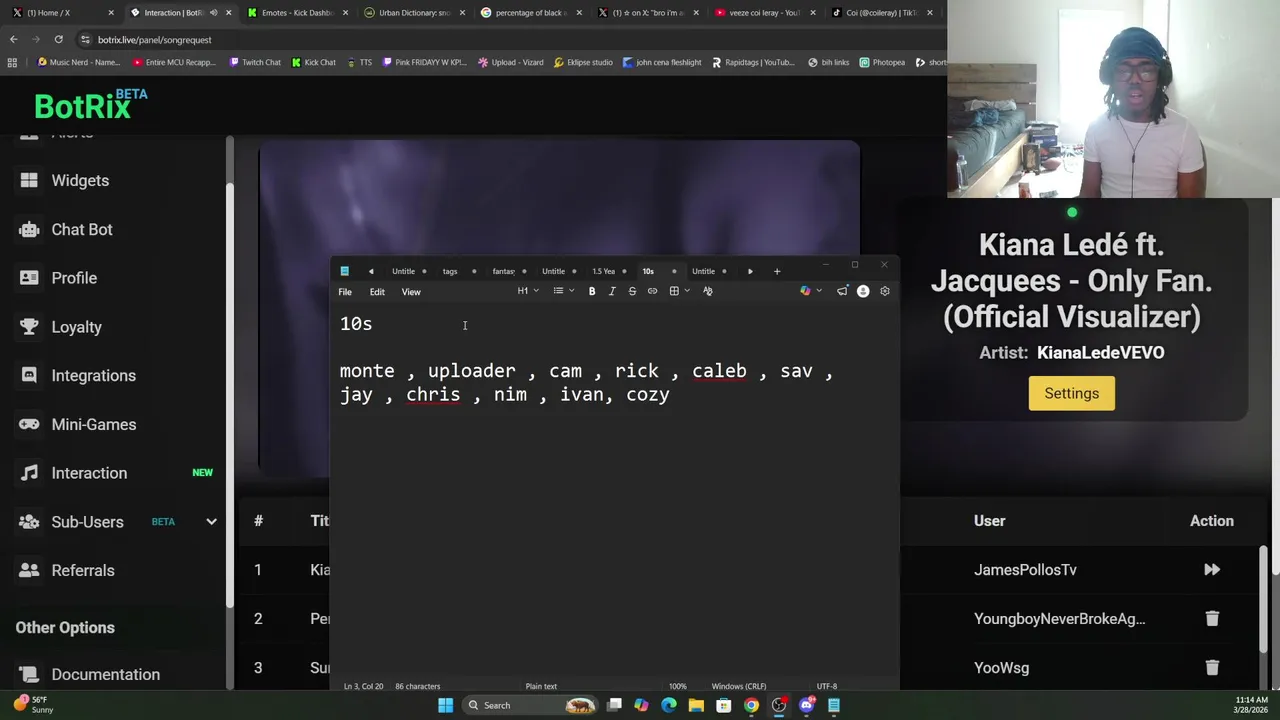The height and width of the screenshot is (720, 1280).
Task: Open Loyalty sidebar page
Action: (x=76, y=327)
